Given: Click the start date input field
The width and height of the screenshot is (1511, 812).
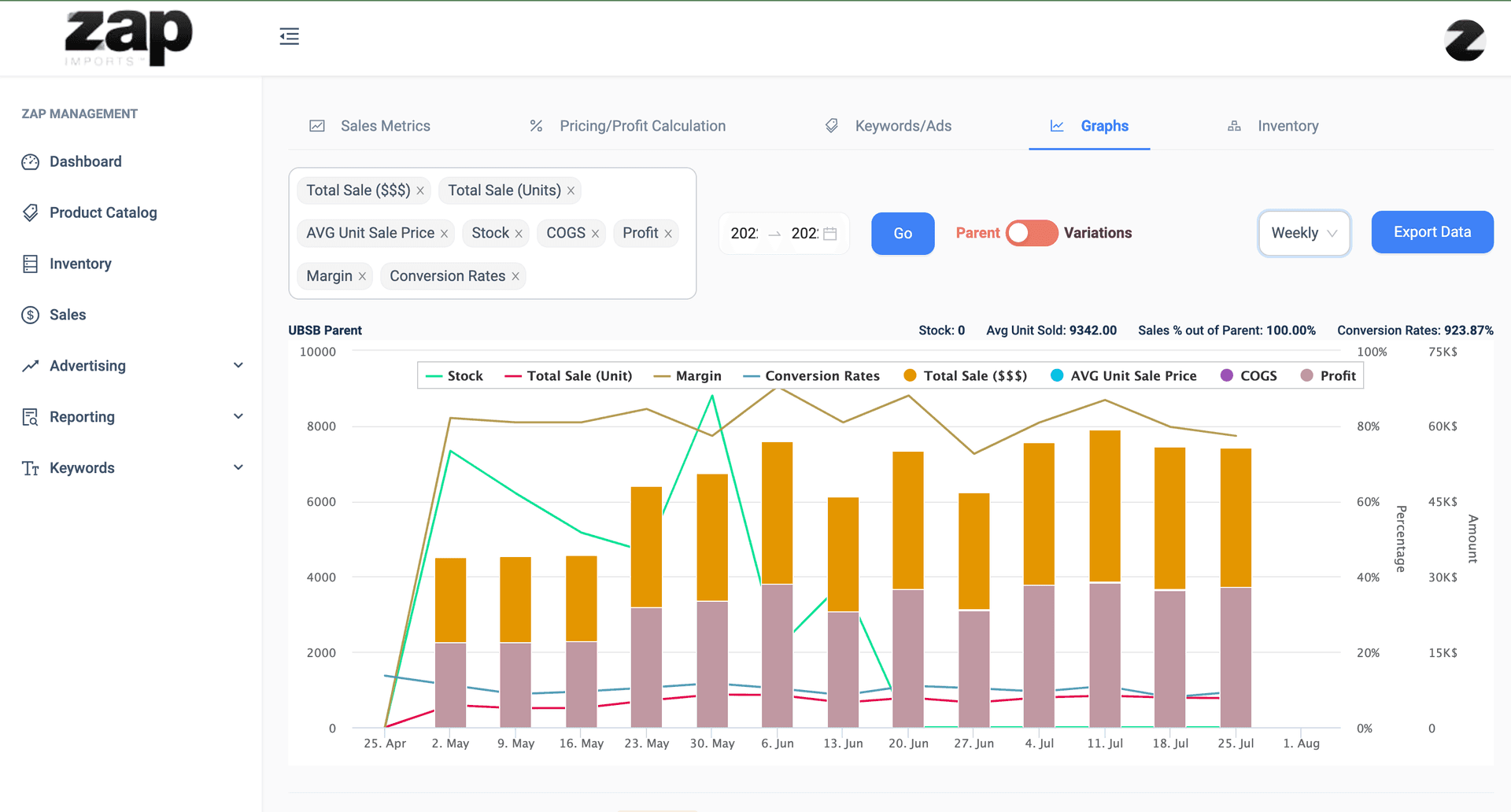Looking at the screenshot, I should 744,234.
